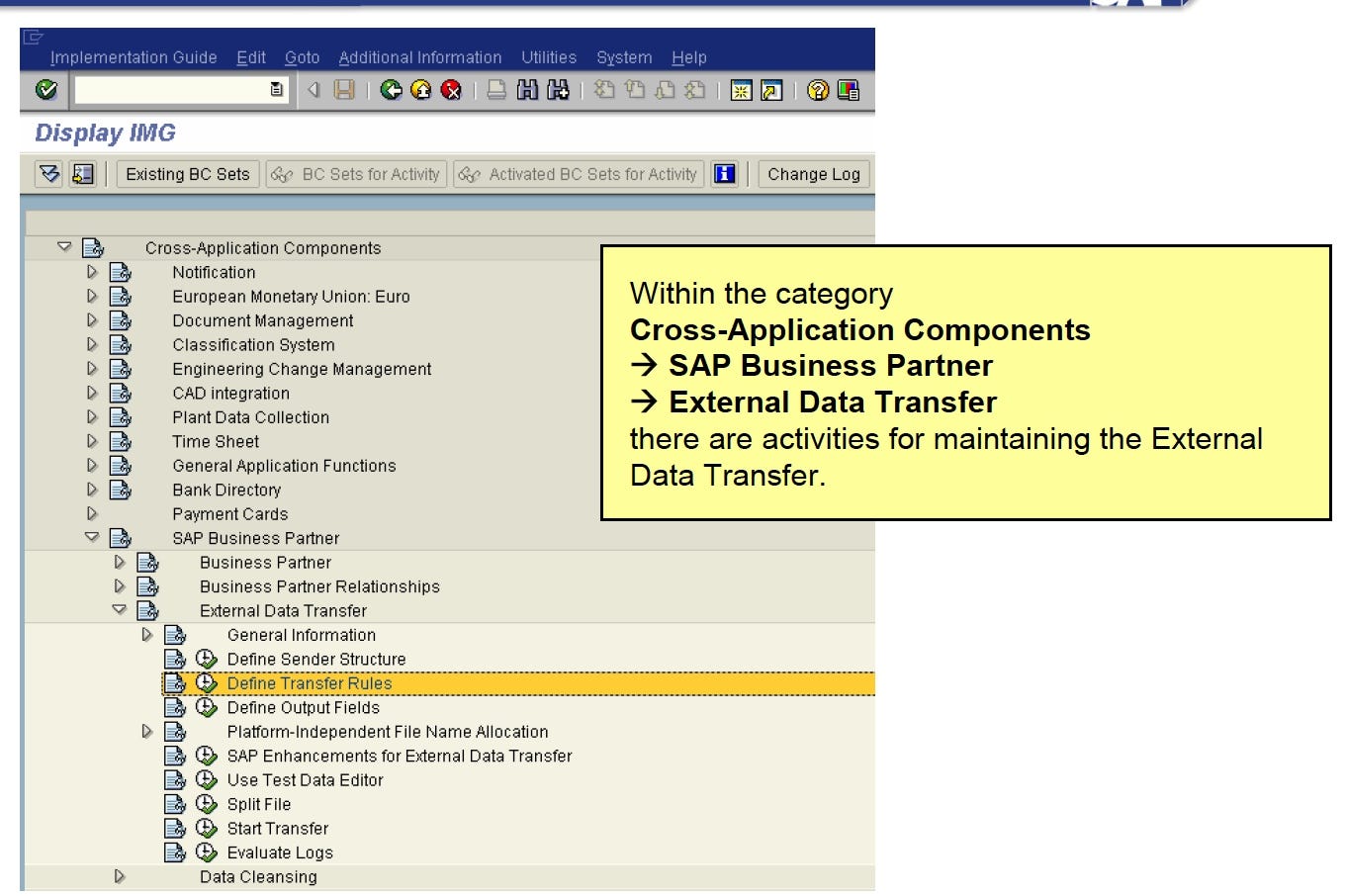This screenshot has height=896, width=1347.
Task: Expand the Notification node
Action: pos(92,272)
